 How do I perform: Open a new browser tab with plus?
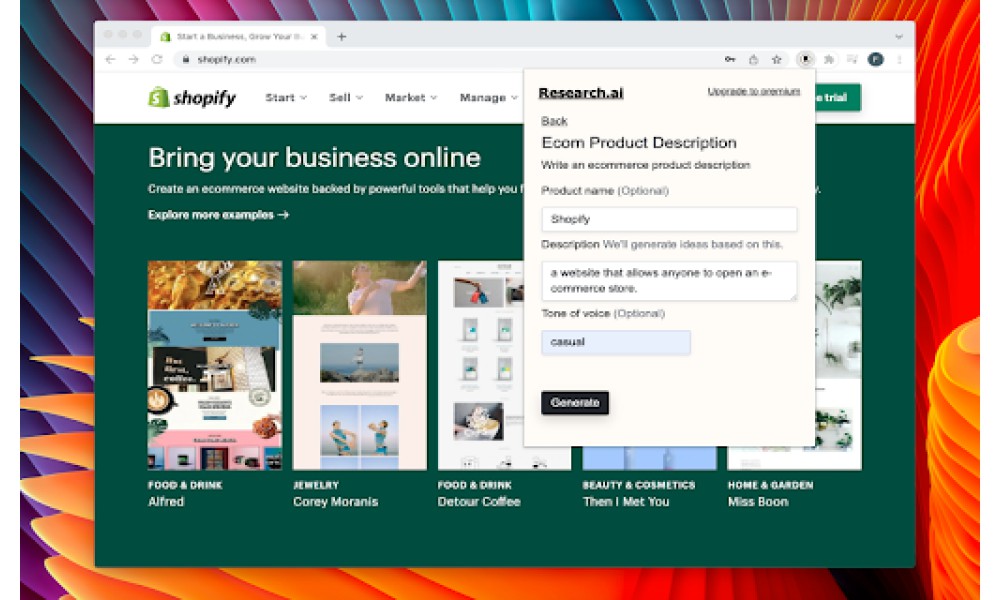(x=342, y=36)
